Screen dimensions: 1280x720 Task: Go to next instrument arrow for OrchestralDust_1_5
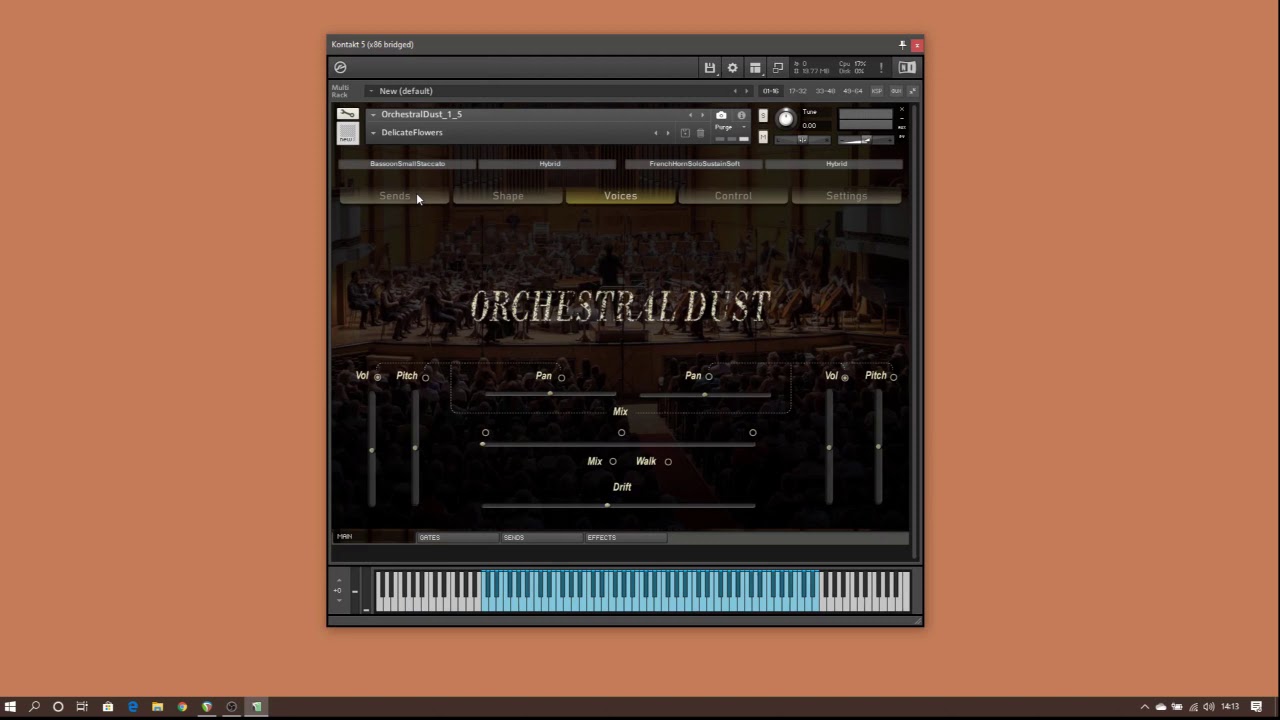(x=702, y=115)
